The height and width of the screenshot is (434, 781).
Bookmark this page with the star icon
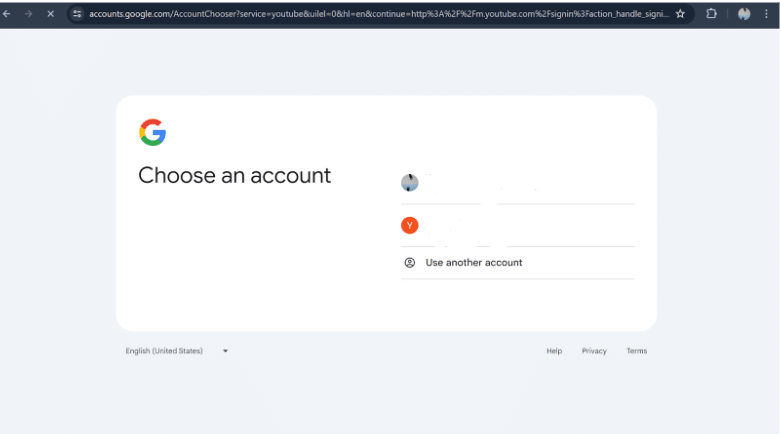pos(680,14)
